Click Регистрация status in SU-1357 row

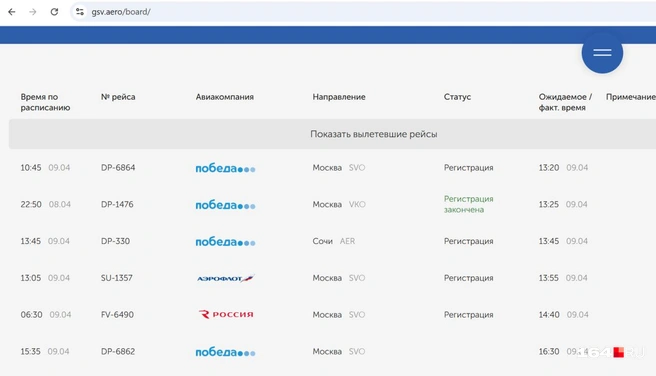[469, 278]
